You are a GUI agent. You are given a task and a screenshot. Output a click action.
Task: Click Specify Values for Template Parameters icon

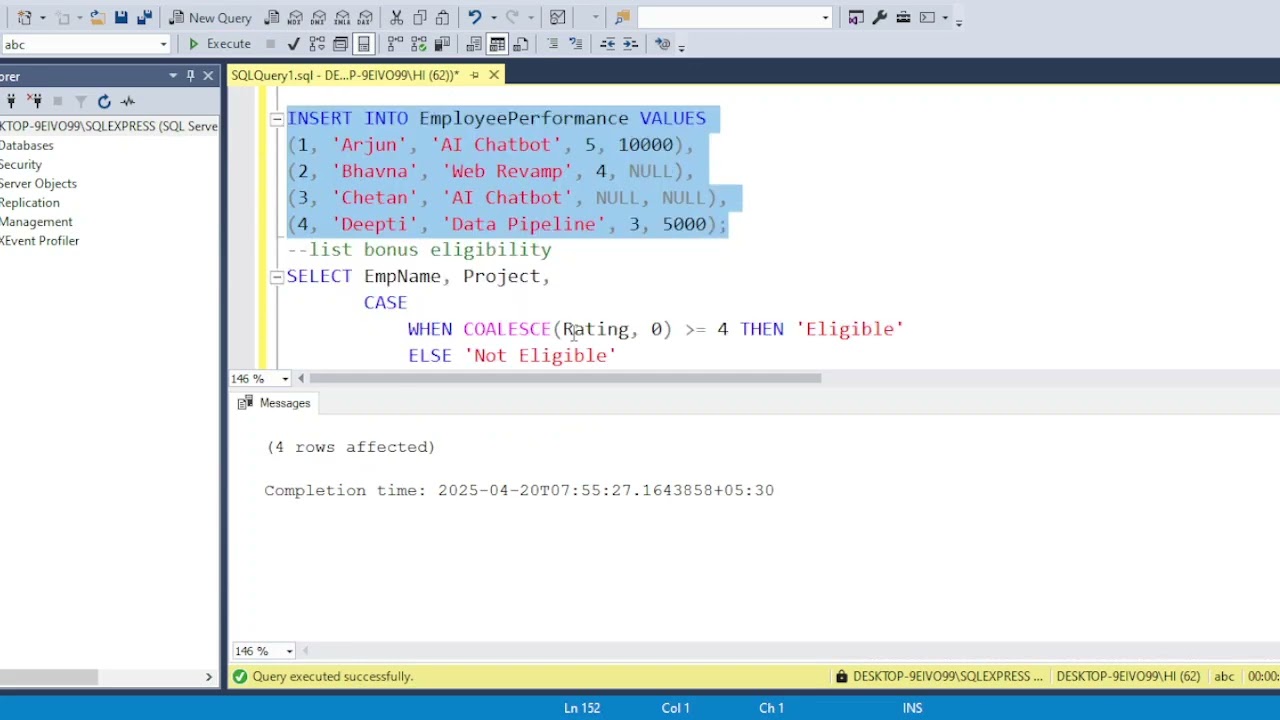click(x=662, y=44)
